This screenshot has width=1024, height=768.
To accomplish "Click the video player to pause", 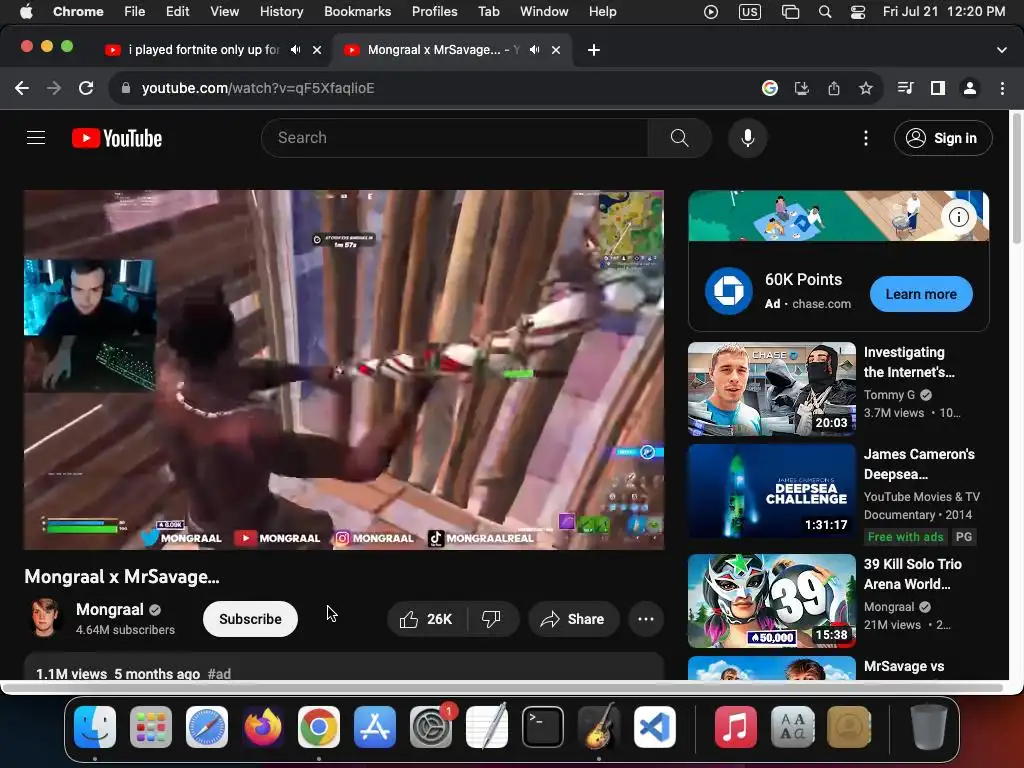I will pos(344,370).
